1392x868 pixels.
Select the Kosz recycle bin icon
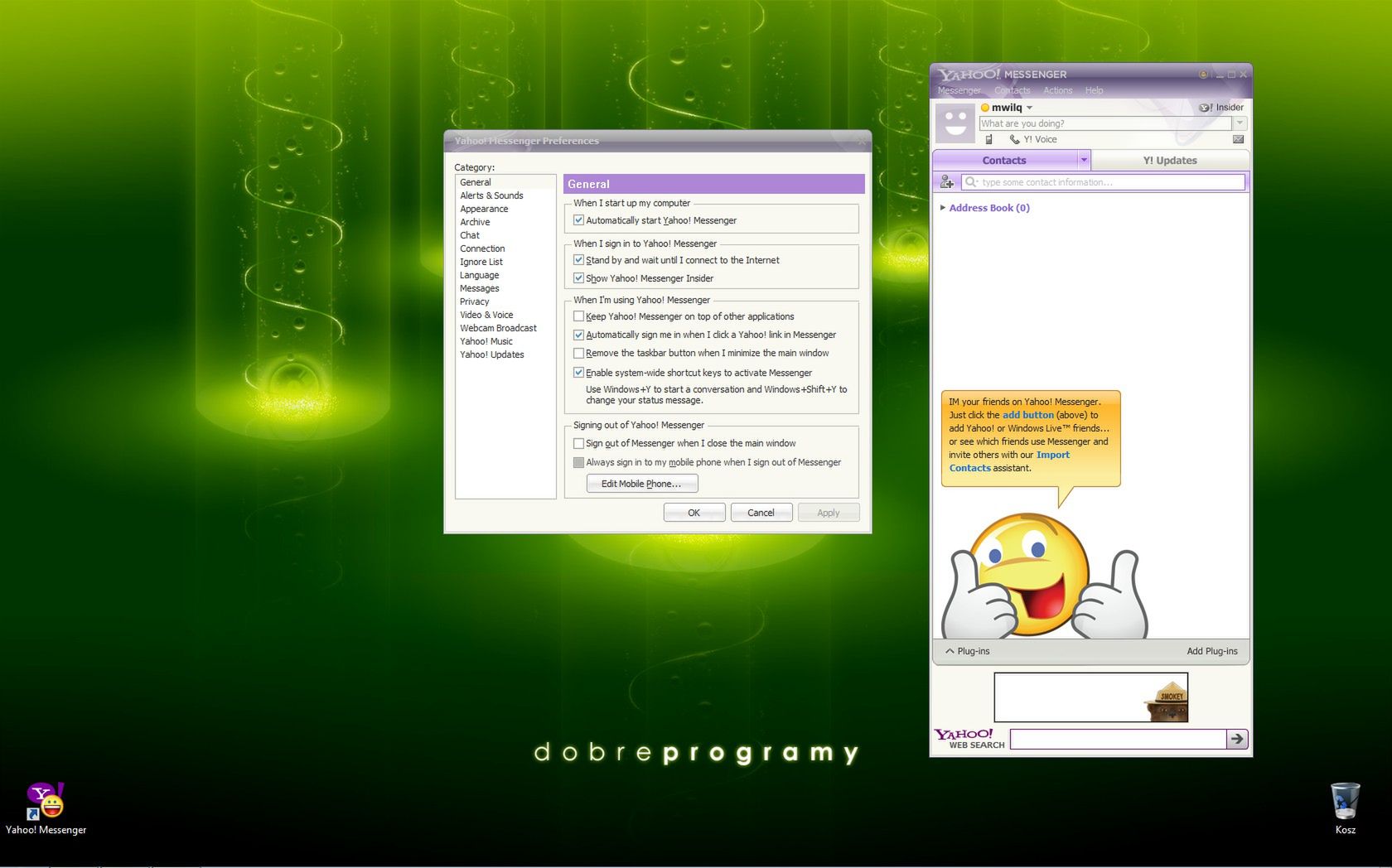point(1345,808)
